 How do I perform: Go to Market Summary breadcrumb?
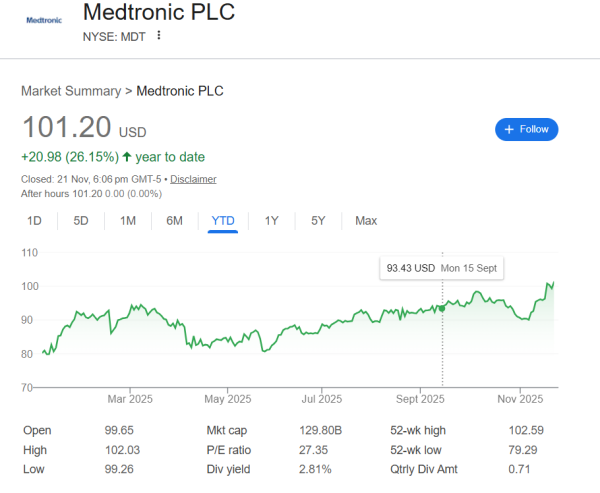pos(70,91)
